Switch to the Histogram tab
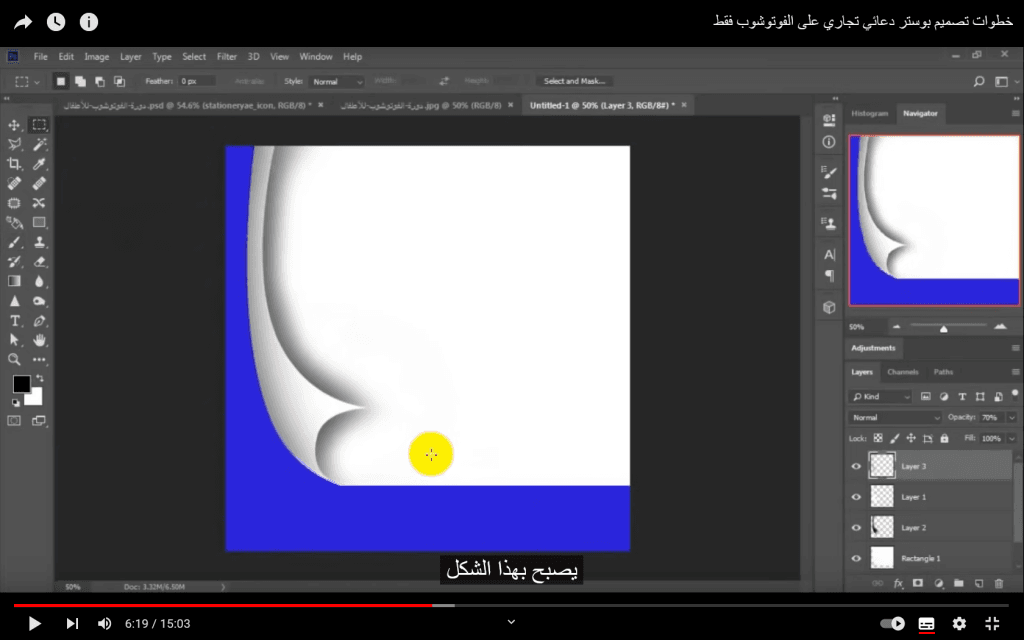Viewport: 1024px width, 640px height. tap(869, 113)
